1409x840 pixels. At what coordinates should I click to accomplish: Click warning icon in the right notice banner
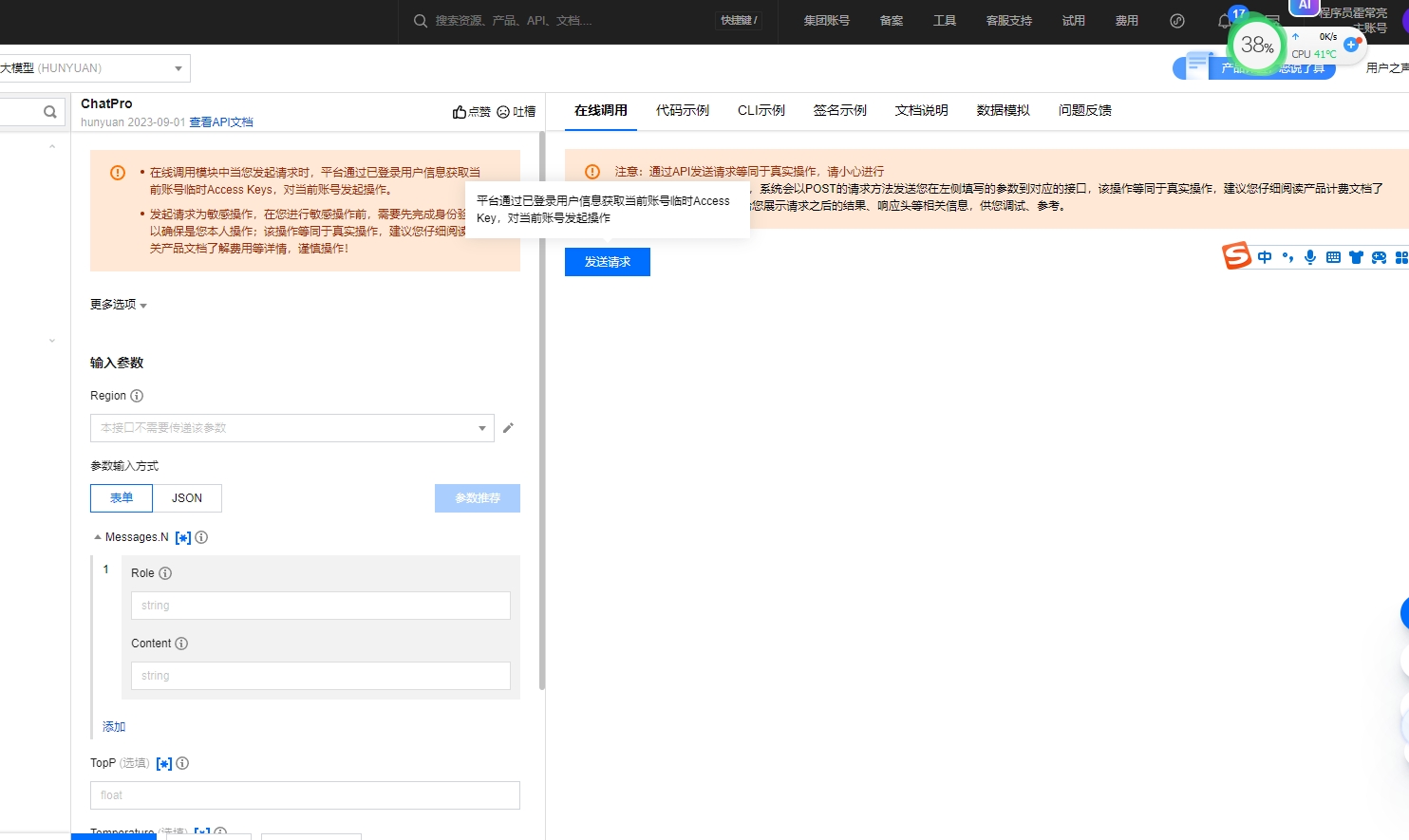592,172
